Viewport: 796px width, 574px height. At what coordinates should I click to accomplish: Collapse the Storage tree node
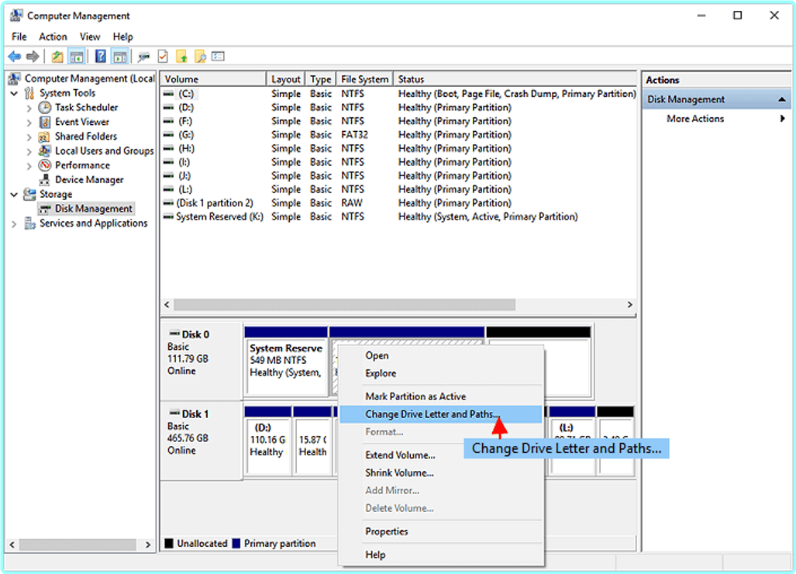tap(14, 194)
